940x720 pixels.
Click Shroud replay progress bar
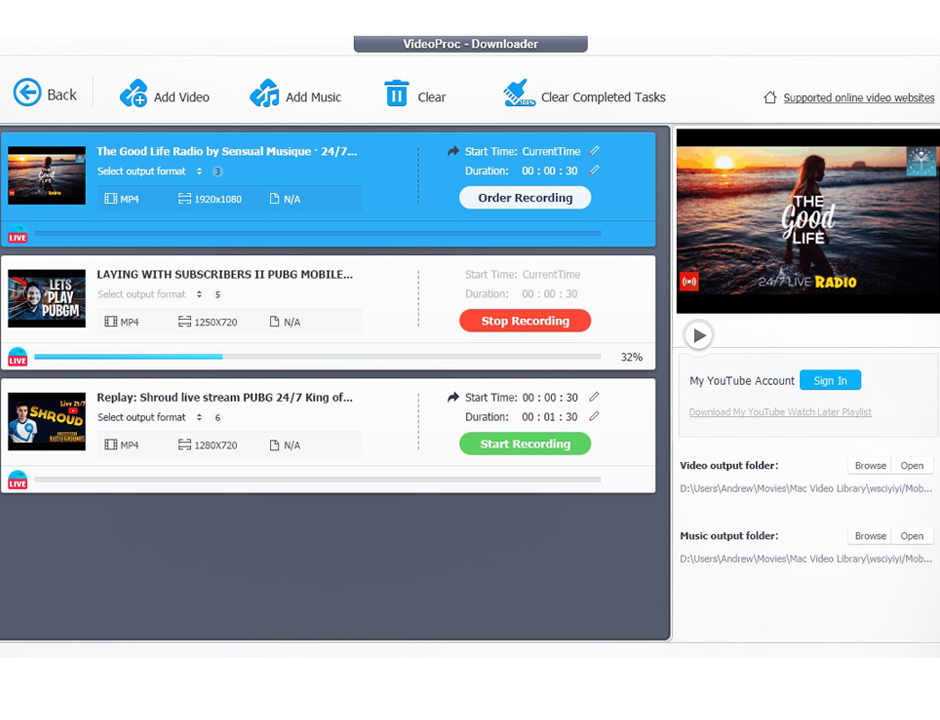point(318,480)
